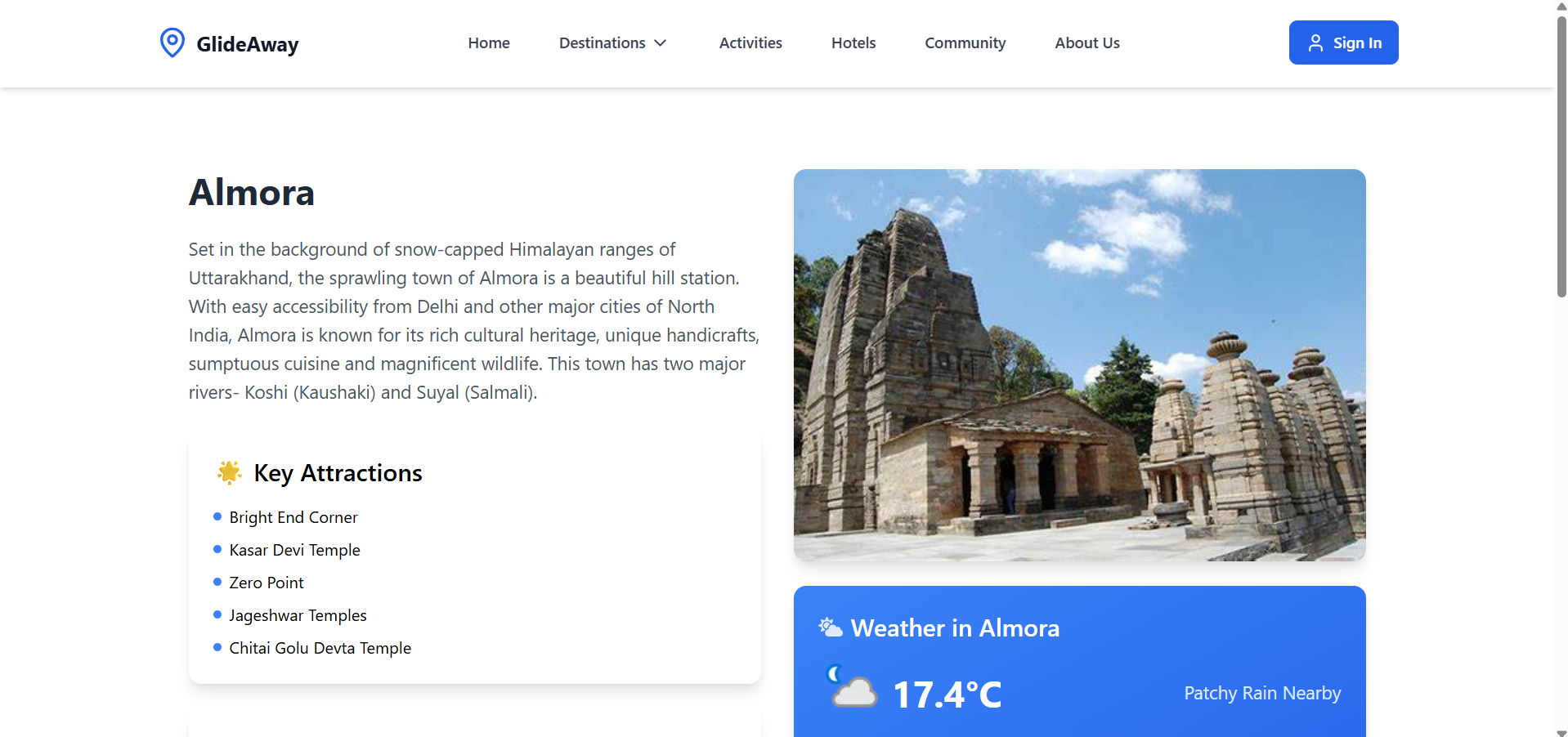Click the Key Attractions heading
1568x737 pixels.
click(338, 473)
